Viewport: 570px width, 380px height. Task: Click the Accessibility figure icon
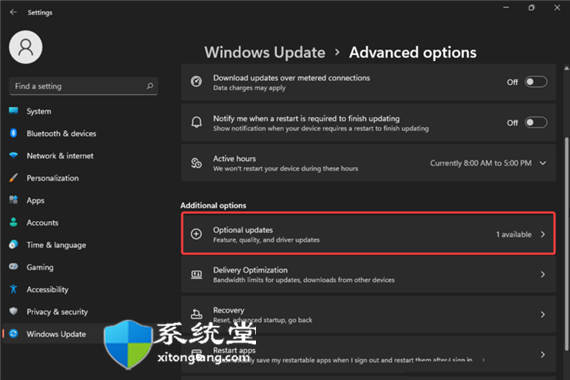pos(13,289)
